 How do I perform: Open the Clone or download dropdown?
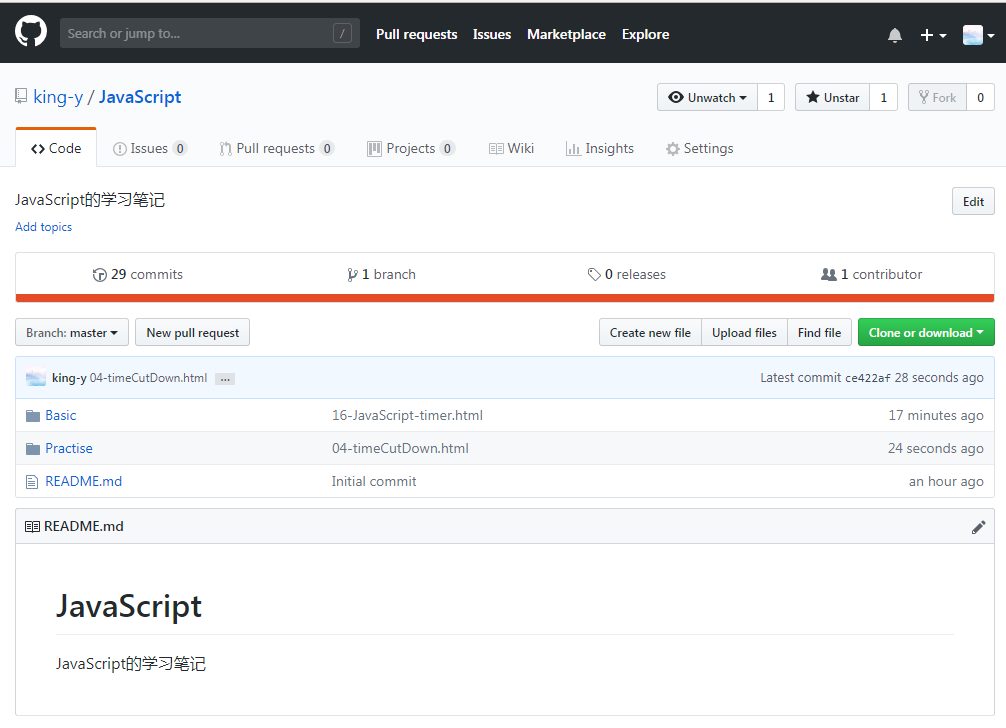(x=926, y=332)
